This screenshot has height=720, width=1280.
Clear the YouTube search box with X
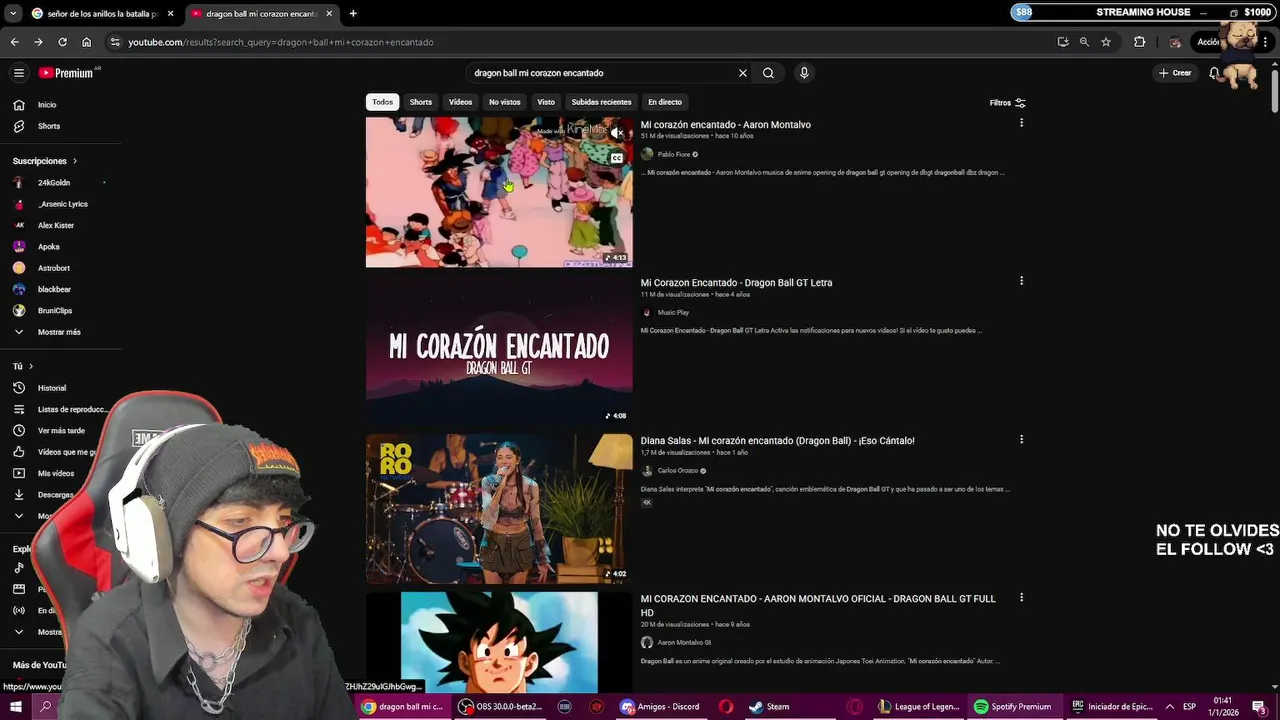click(x=743, y=73)
